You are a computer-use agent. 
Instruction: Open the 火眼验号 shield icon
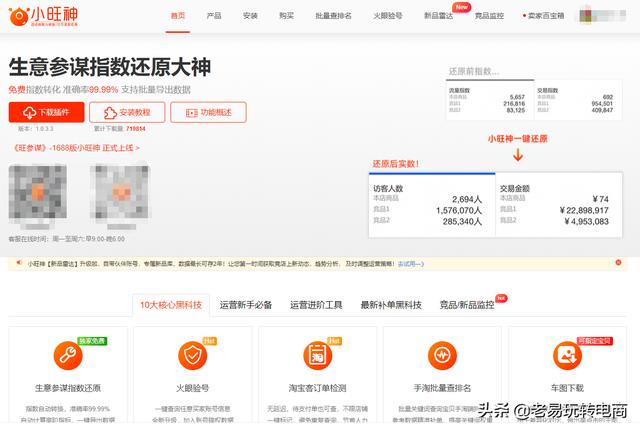pos(192,354)
